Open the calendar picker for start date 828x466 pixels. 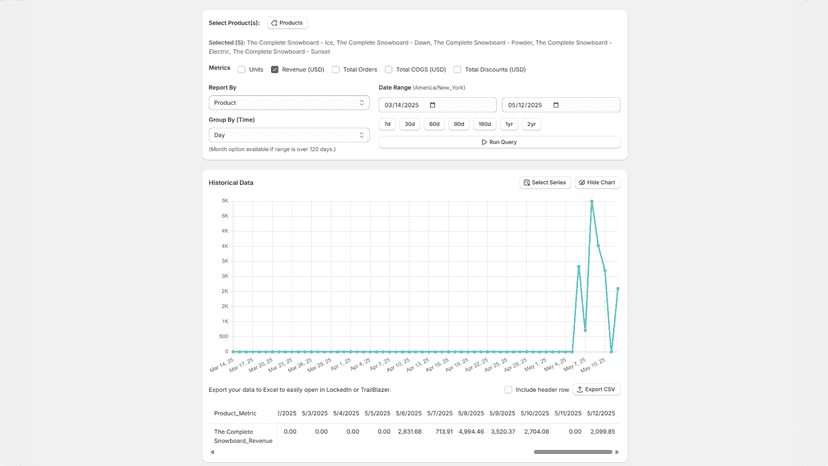(432, 105)
